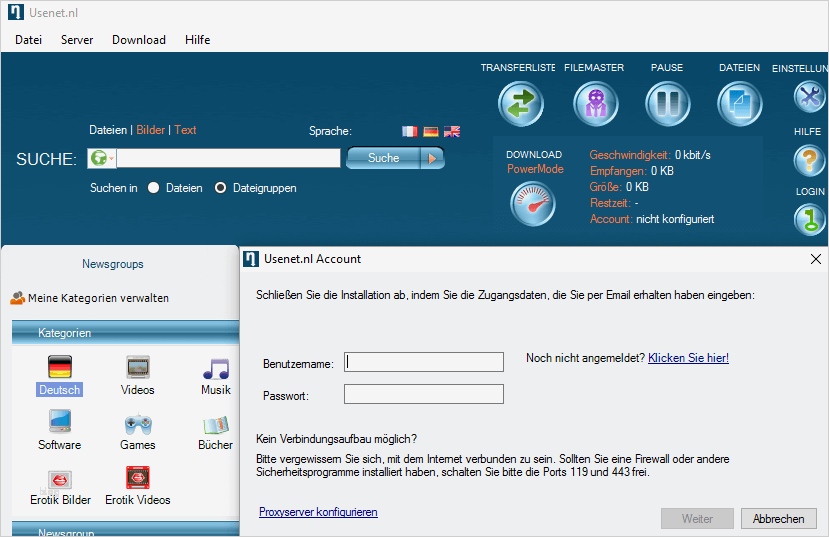Switch to the Dateien search tab

coord(108,130)
